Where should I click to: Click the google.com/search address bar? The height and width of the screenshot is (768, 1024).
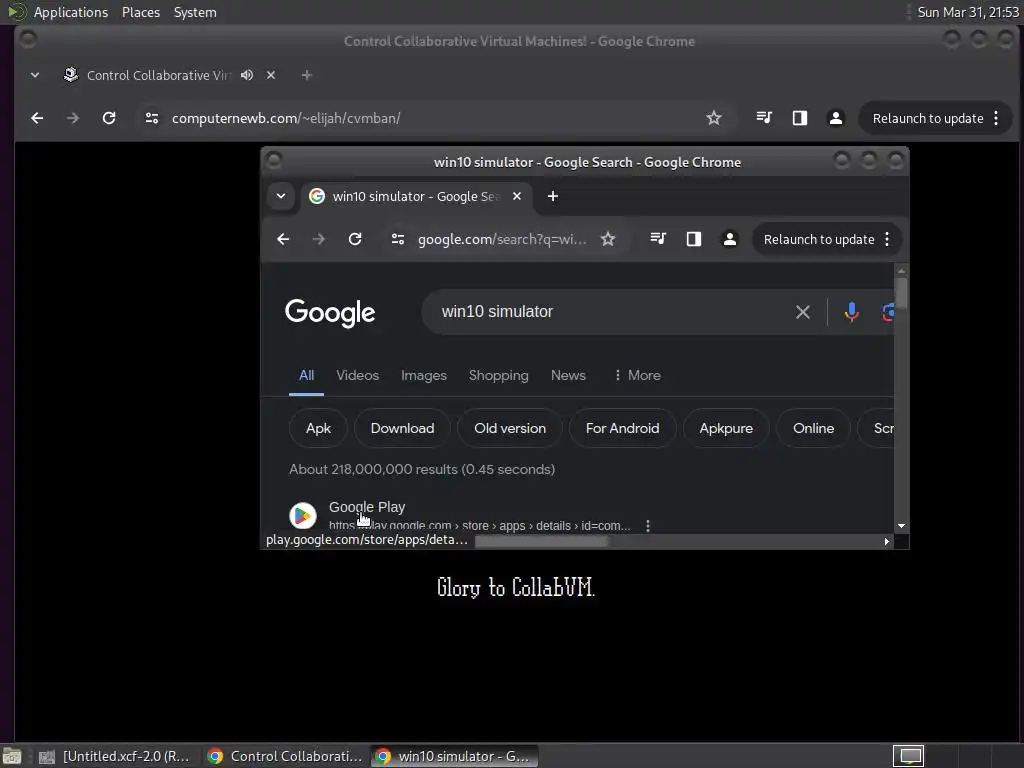point(502,239)
